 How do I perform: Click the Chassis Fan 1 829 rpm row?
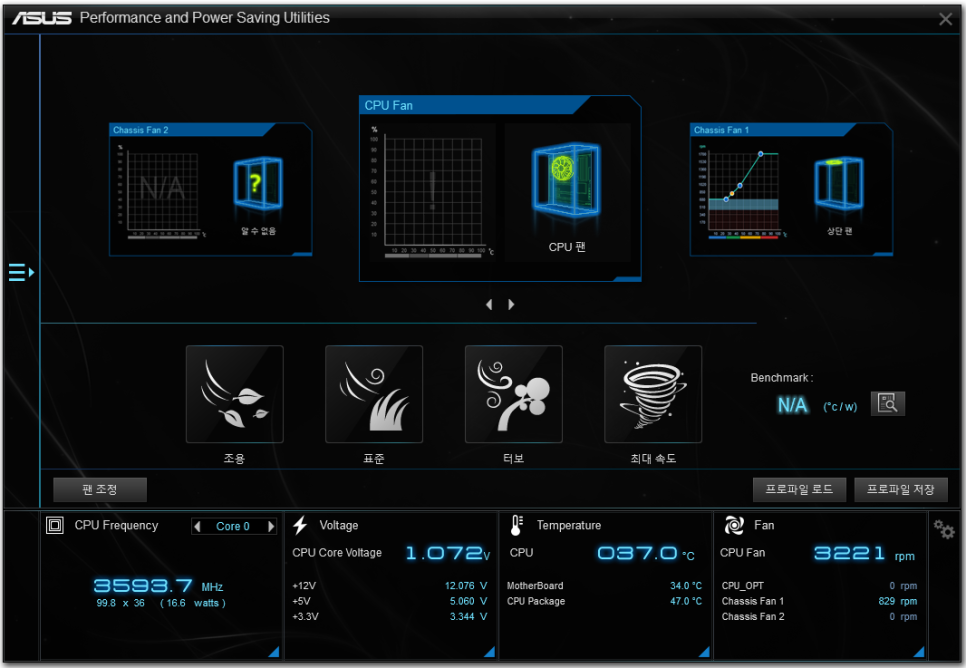(819, 601)
